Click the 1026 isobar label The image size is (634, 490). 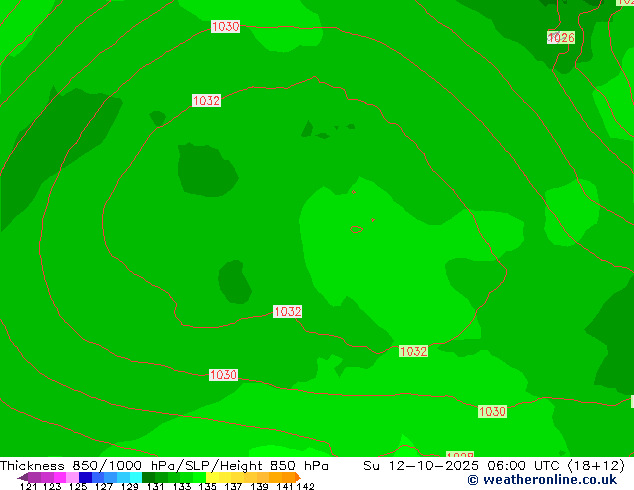(x=561, y=38)
